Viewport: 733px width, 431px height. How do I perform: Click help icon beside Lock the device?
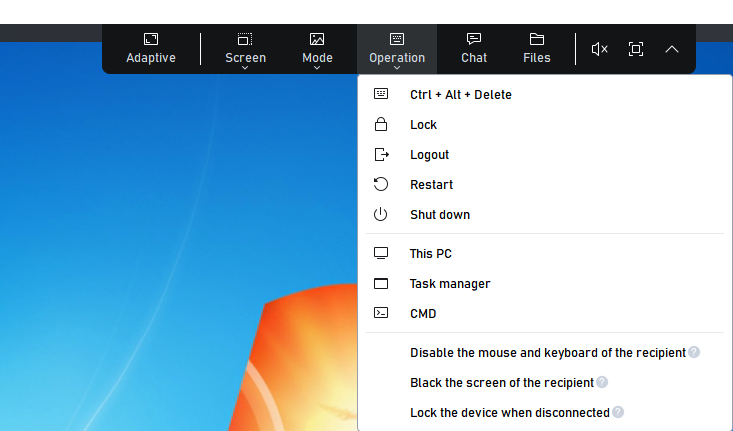618,412
